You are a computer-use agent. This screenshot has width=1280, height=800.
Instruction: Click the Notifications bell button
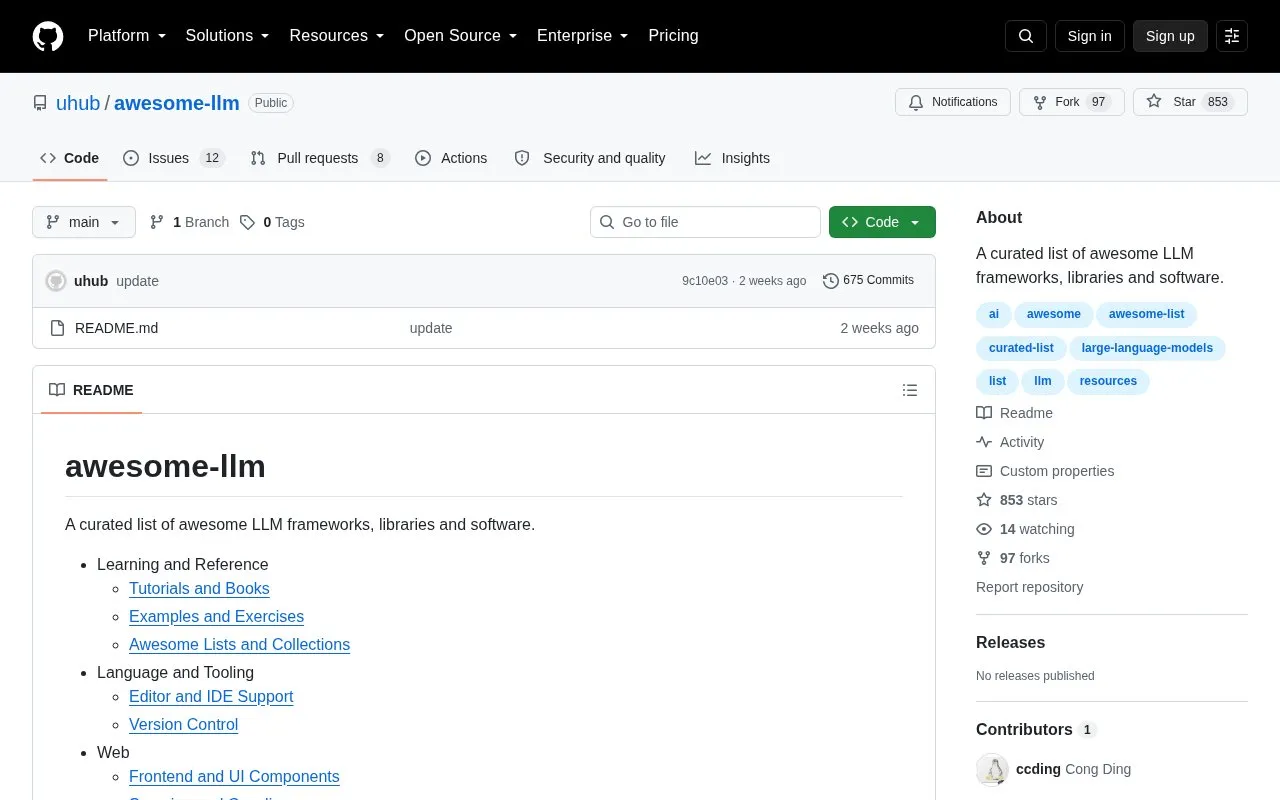click(x=953, y=102)
